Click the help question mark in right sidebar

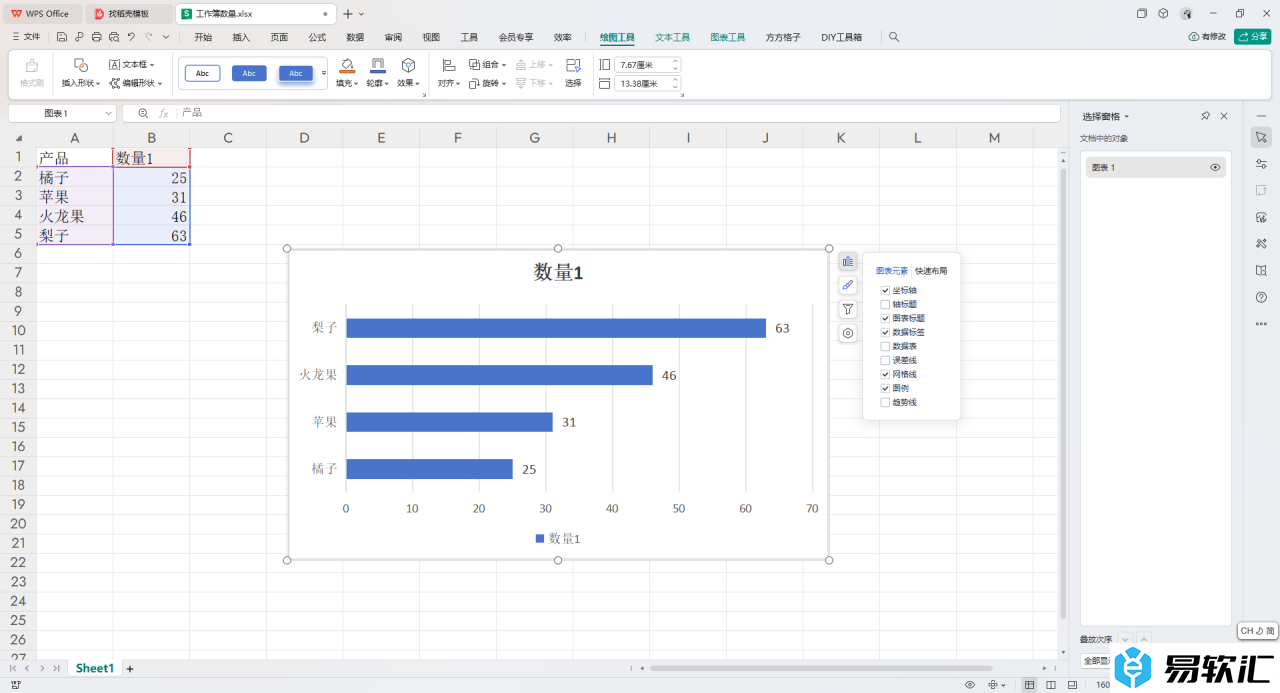(1261, 297)
